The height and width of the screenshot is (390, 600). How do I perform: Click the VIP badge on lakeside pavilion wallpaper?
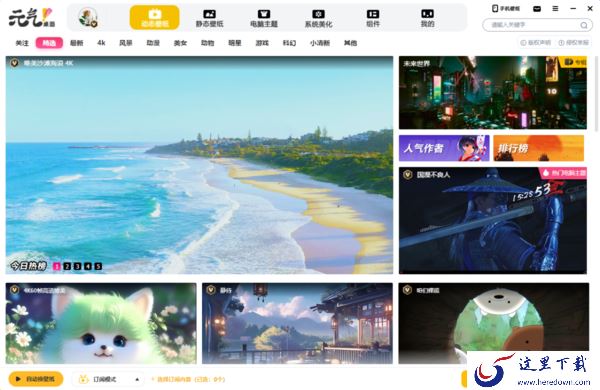(x=211, y=290)
